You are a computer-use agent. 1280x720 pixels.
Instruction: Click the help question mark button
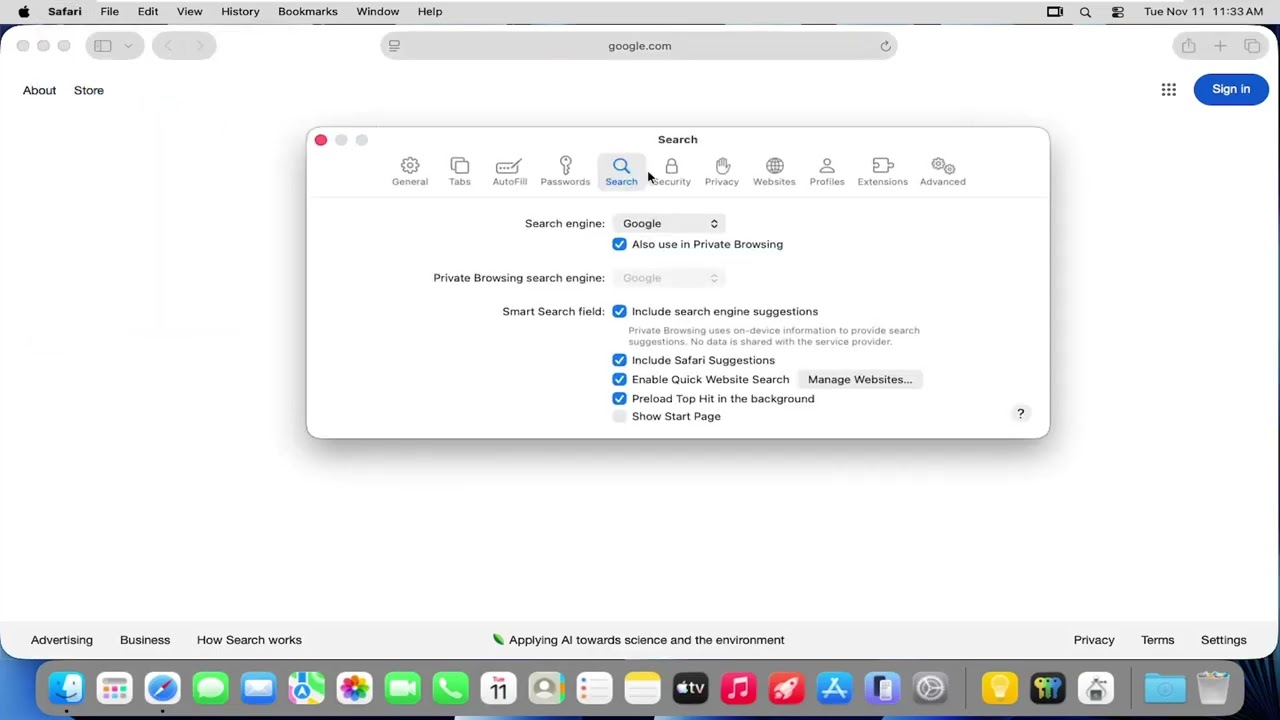1021,413
